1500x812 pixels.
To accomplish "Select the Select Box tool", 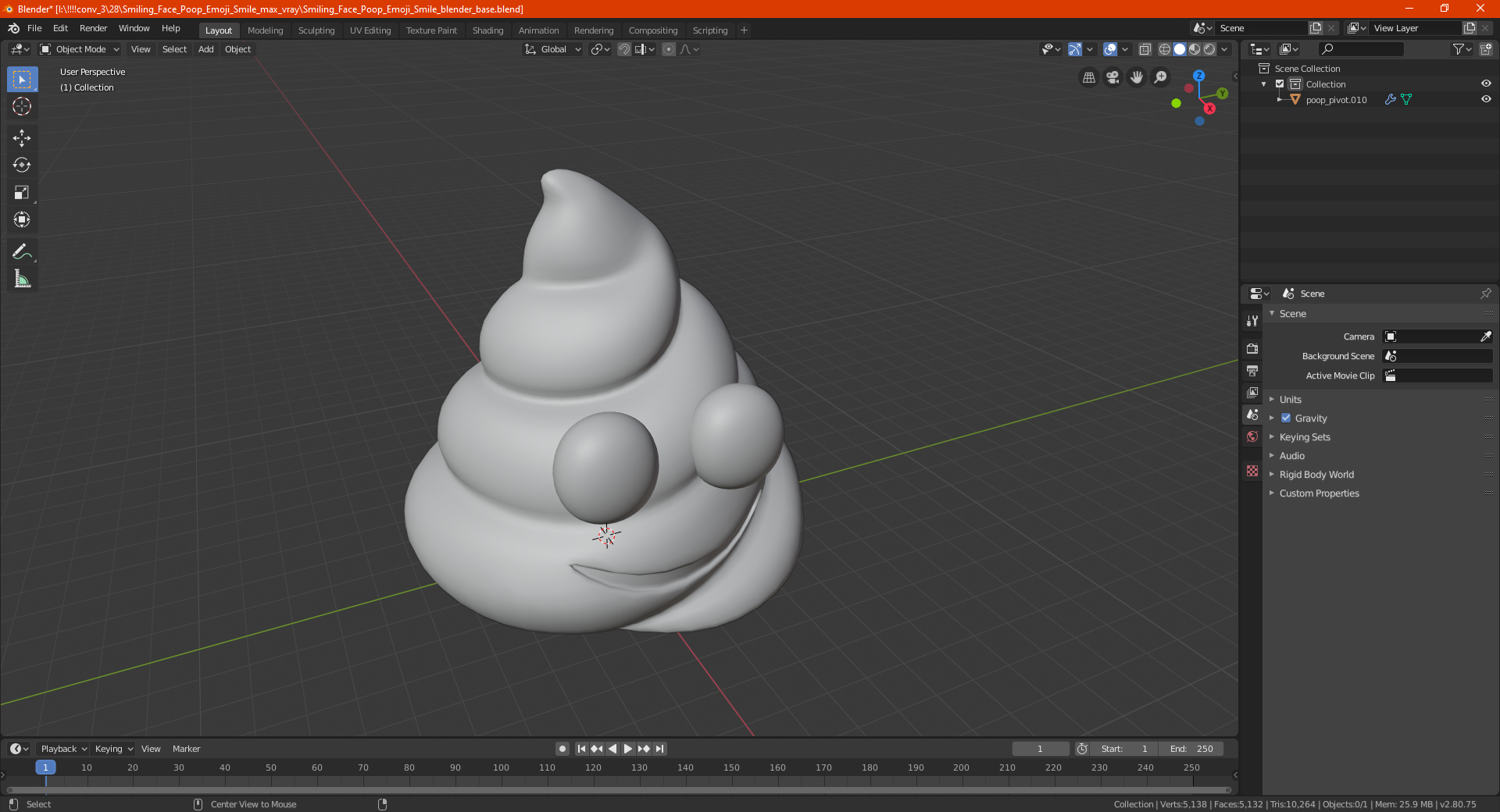I will 22,79.
